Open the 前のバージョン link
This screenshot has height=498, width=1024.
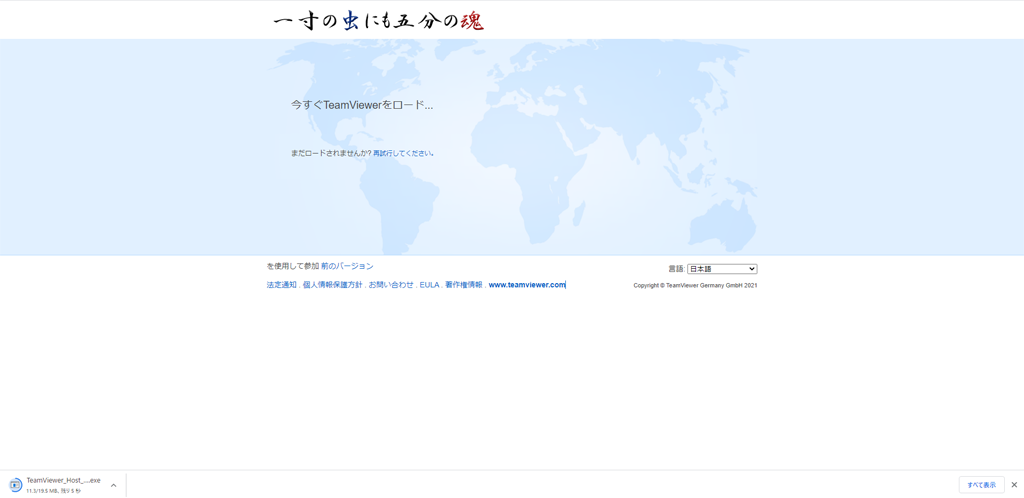347,266
